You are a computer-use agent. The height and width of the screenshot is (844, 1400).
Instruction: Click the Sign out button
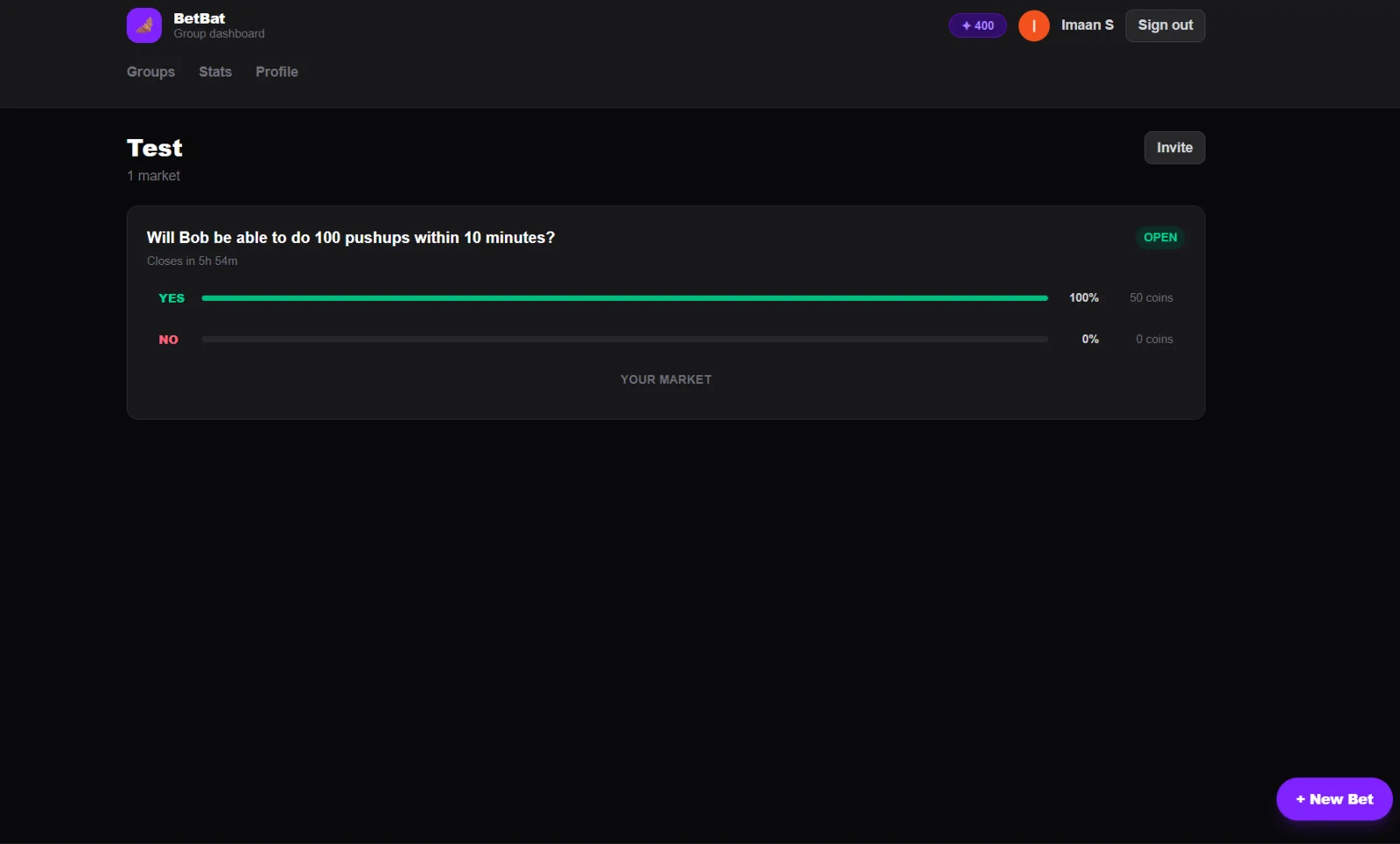[1165, 25]
